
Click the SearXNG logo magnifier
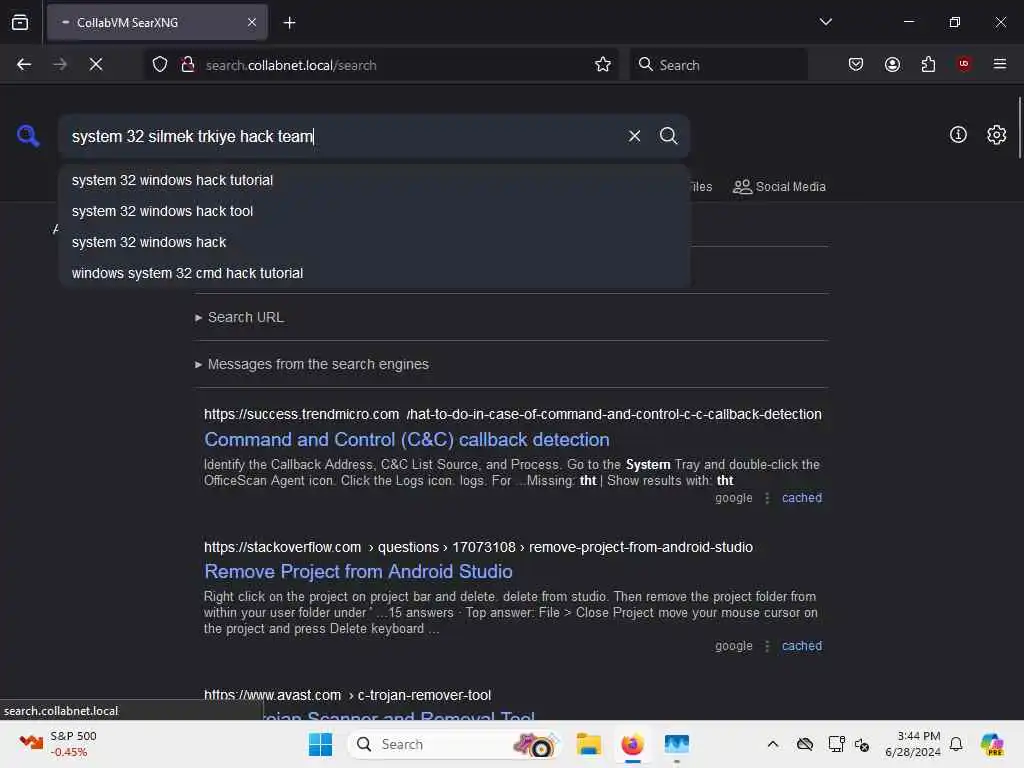27,136
